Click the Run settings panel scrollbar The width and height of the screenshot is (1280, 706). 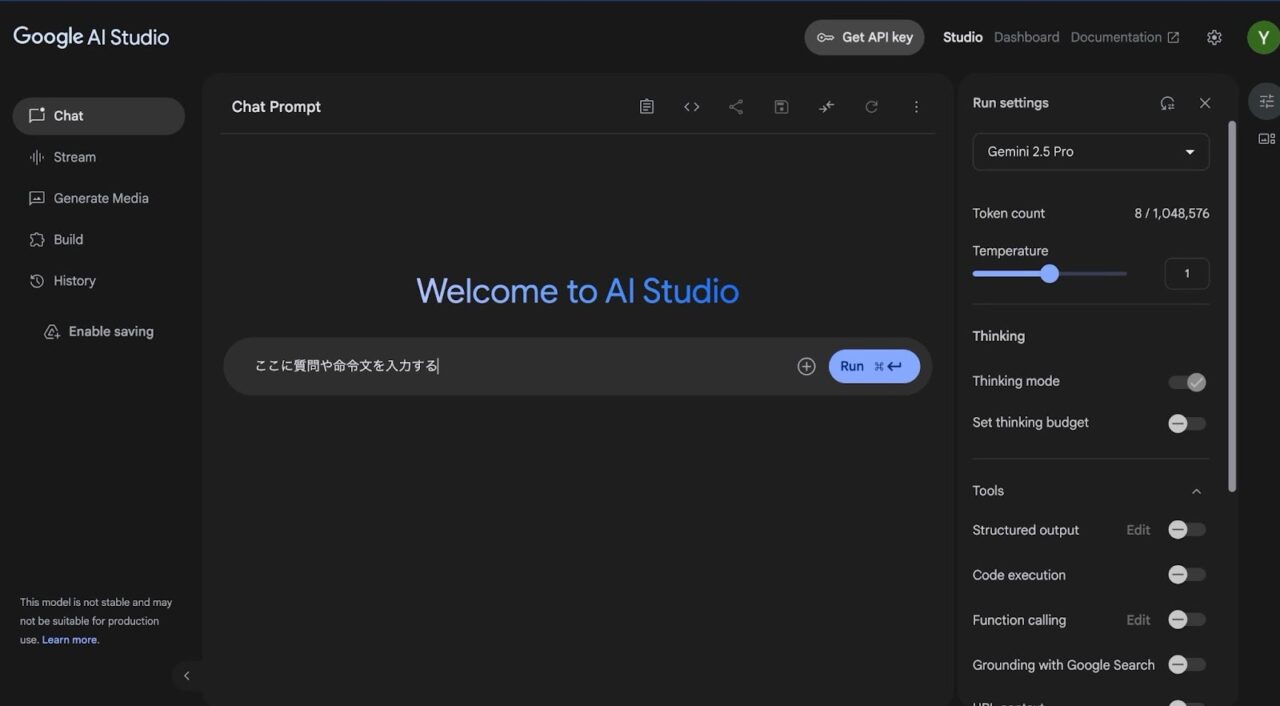[x=1232, y=305]
